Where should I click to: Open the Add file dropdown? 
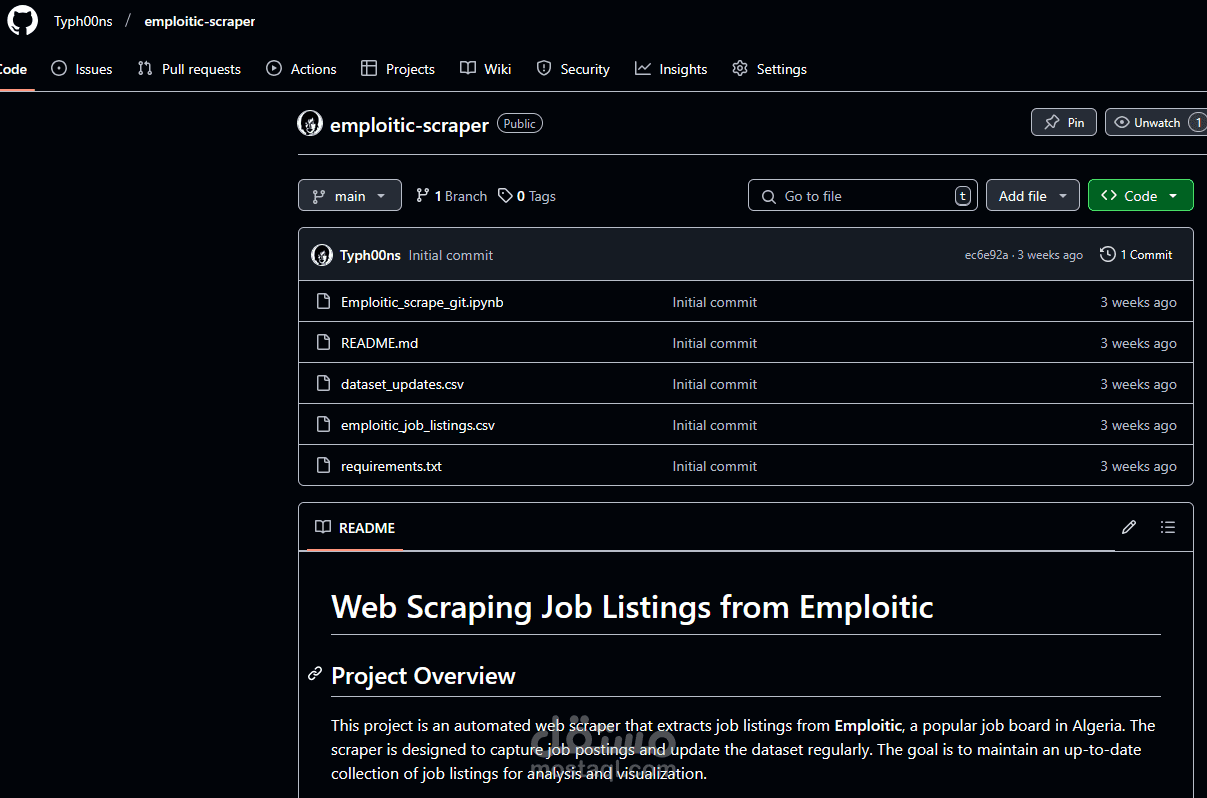pos(1033,196)
